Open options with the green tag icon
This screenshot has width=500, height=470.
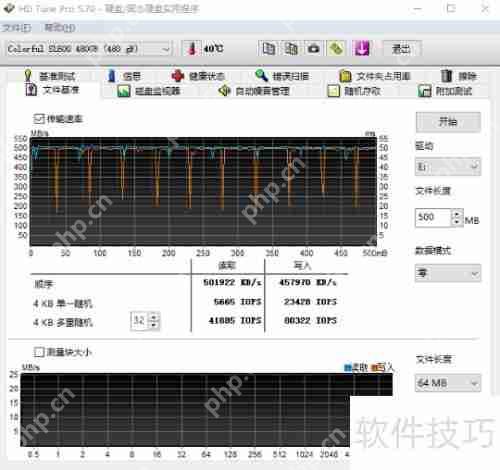pos(336,49)
